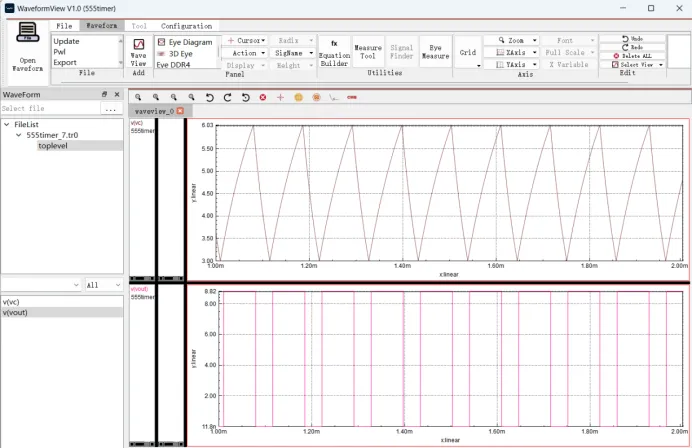Click the Wave View add icon
Screen dimensions: 692x448
139,45
